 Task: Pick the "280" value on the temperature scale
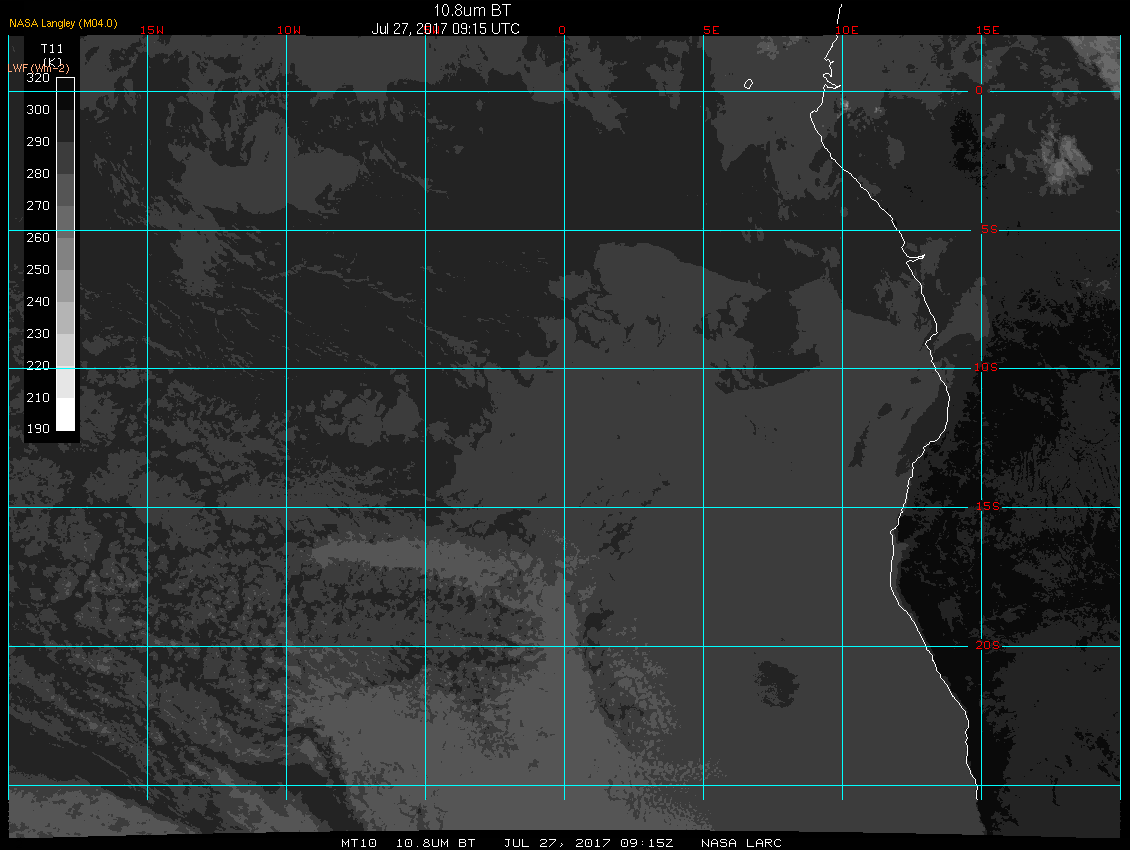pyautogui.click(x=38, y=174)
